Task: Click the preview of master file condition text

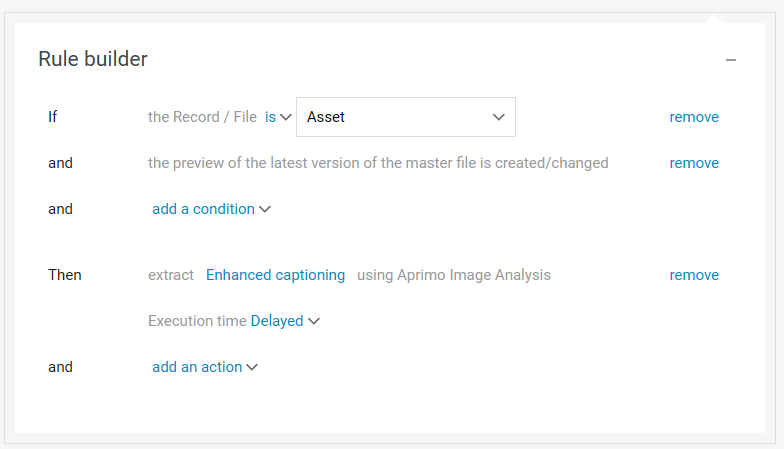Action: pos(378,163)
